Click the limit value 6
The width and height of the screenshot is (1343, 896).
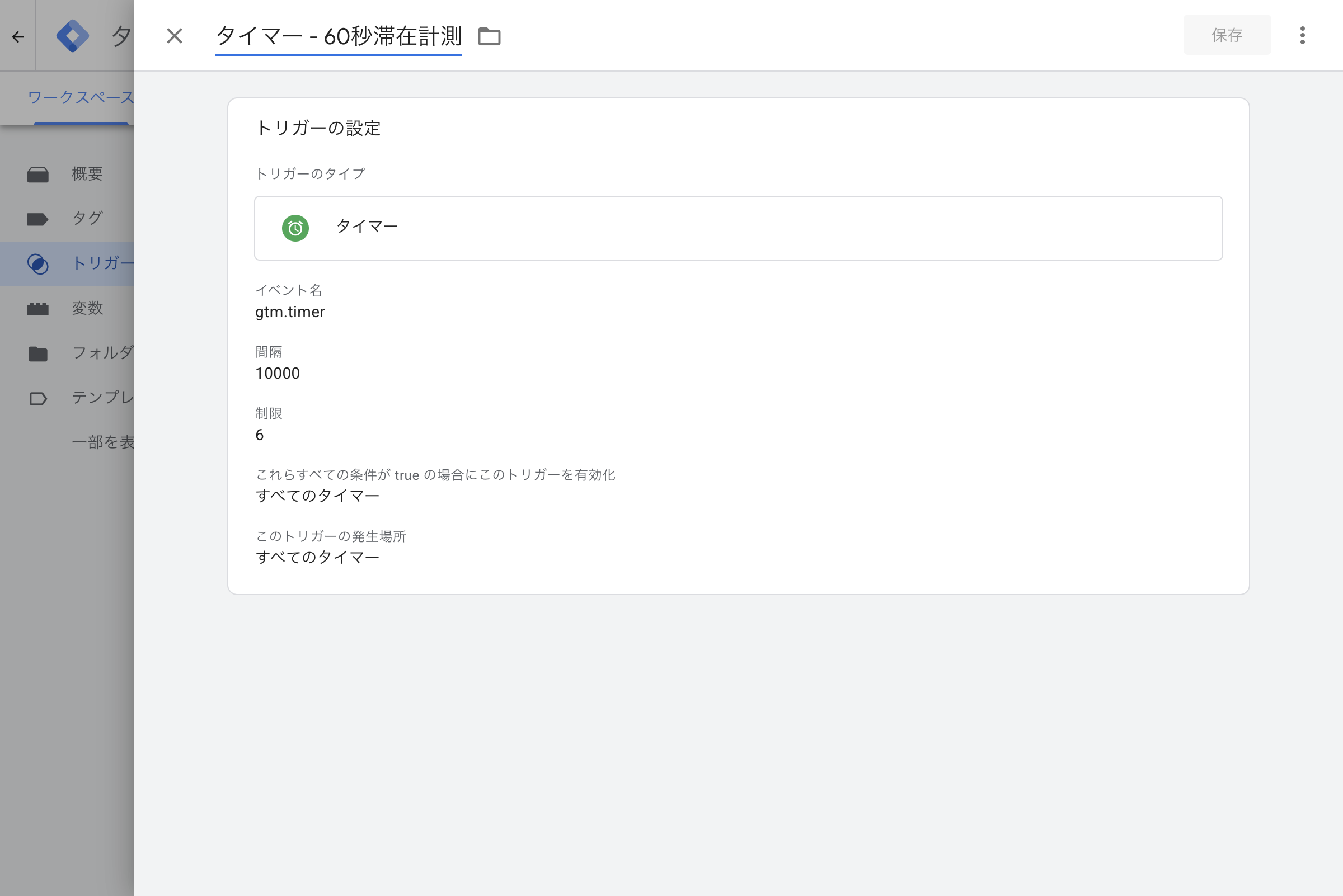[x=260, y=435]
